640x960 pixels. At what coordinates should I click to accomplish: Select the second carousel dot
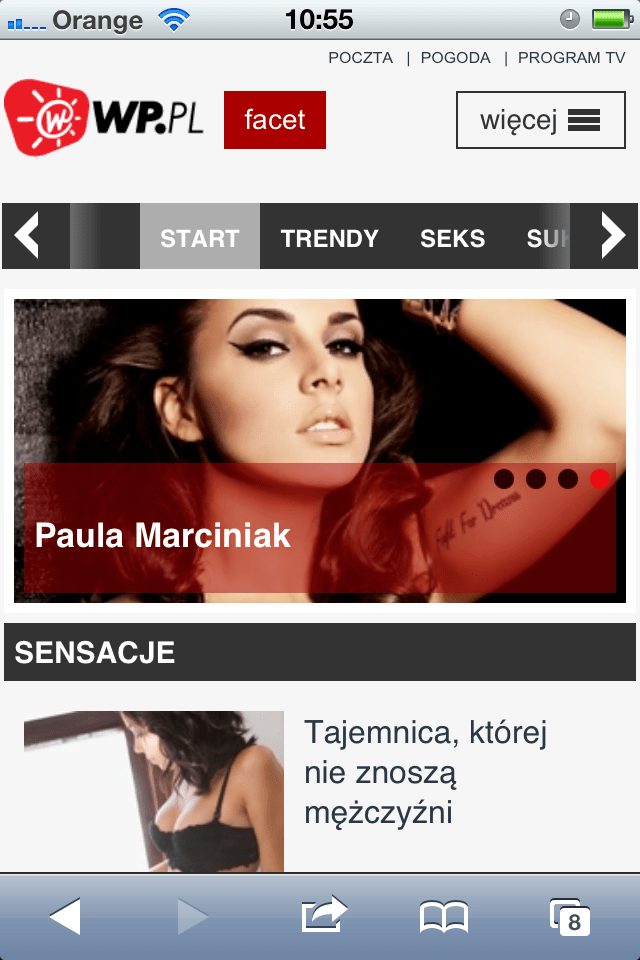point(536,479)
